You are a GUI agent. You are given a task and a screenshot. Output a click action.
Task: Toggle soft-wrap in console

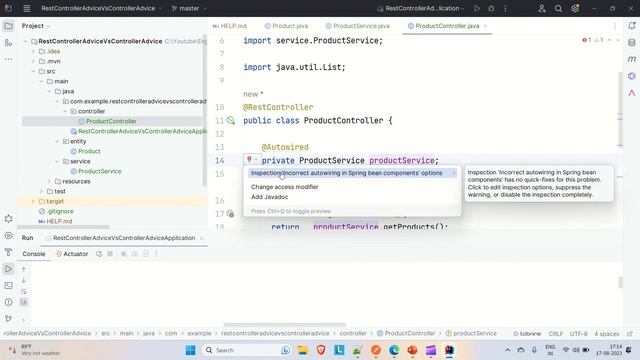click(24, 291)
